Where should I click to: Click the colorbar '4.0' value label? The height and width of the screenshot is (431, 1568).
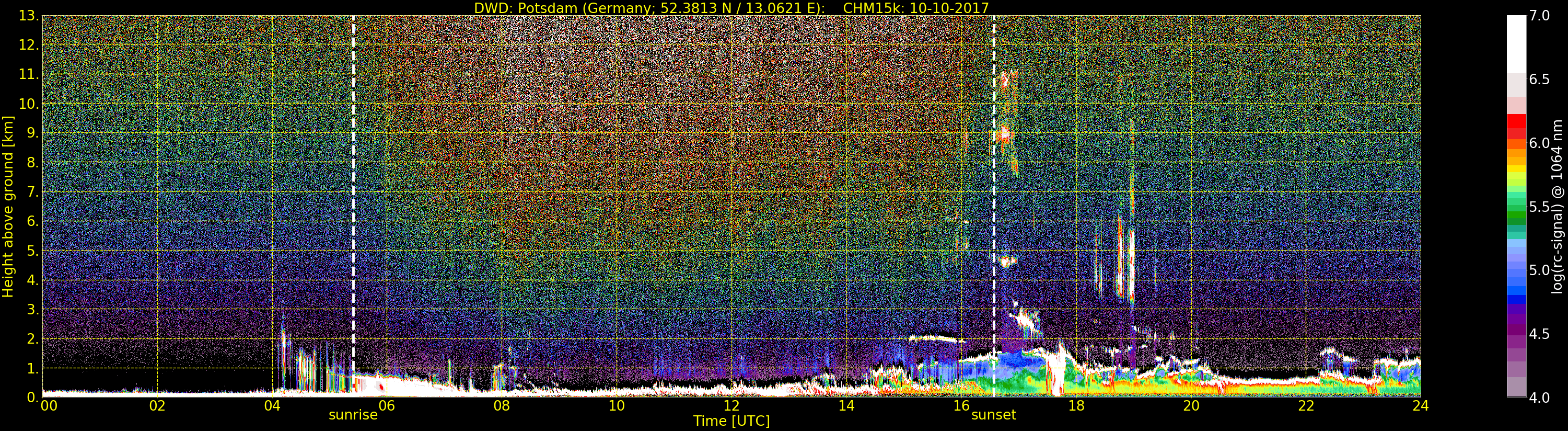(x=1539, y=397)
